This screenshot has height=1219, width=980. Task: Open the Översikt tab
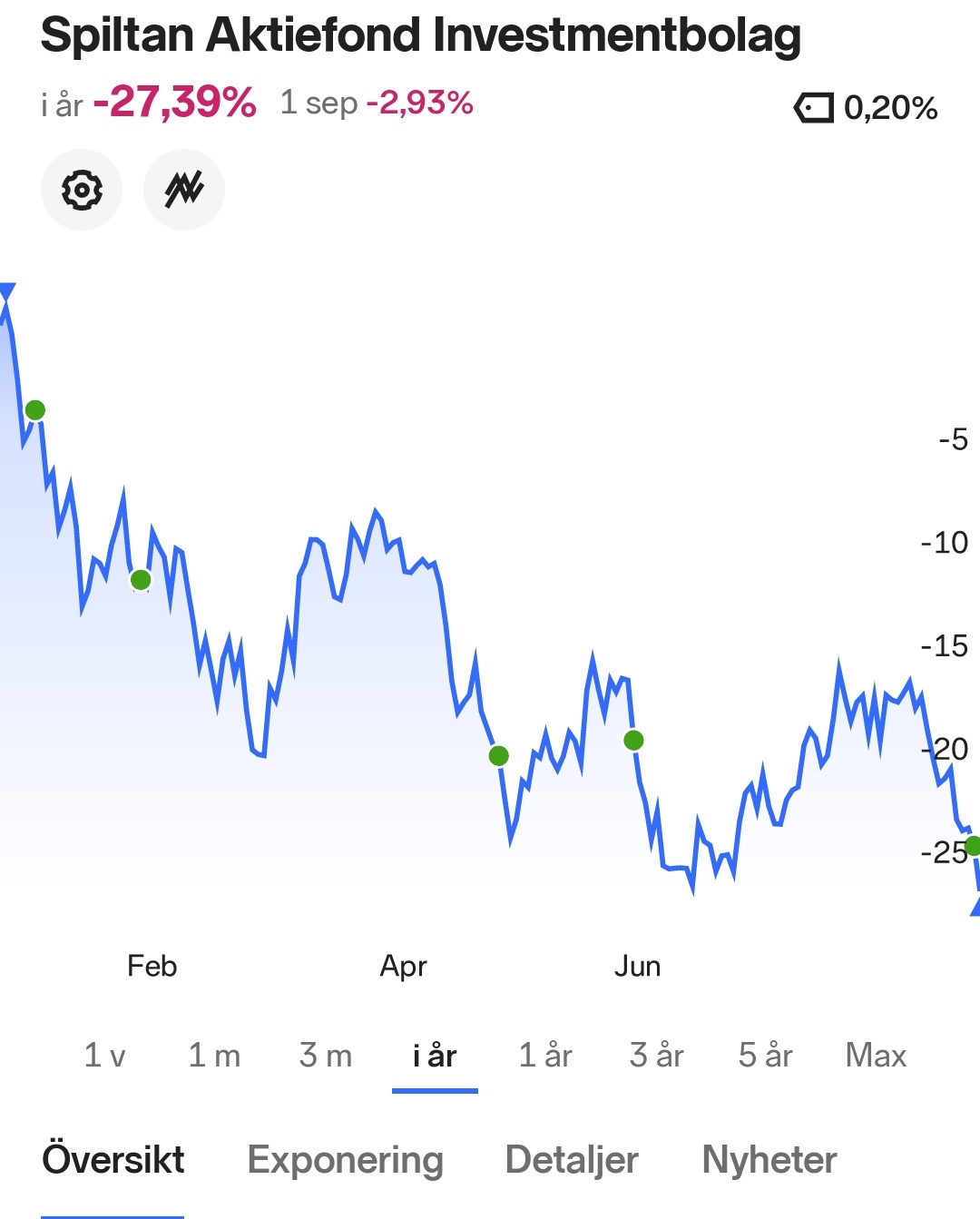coord(113,1160)
